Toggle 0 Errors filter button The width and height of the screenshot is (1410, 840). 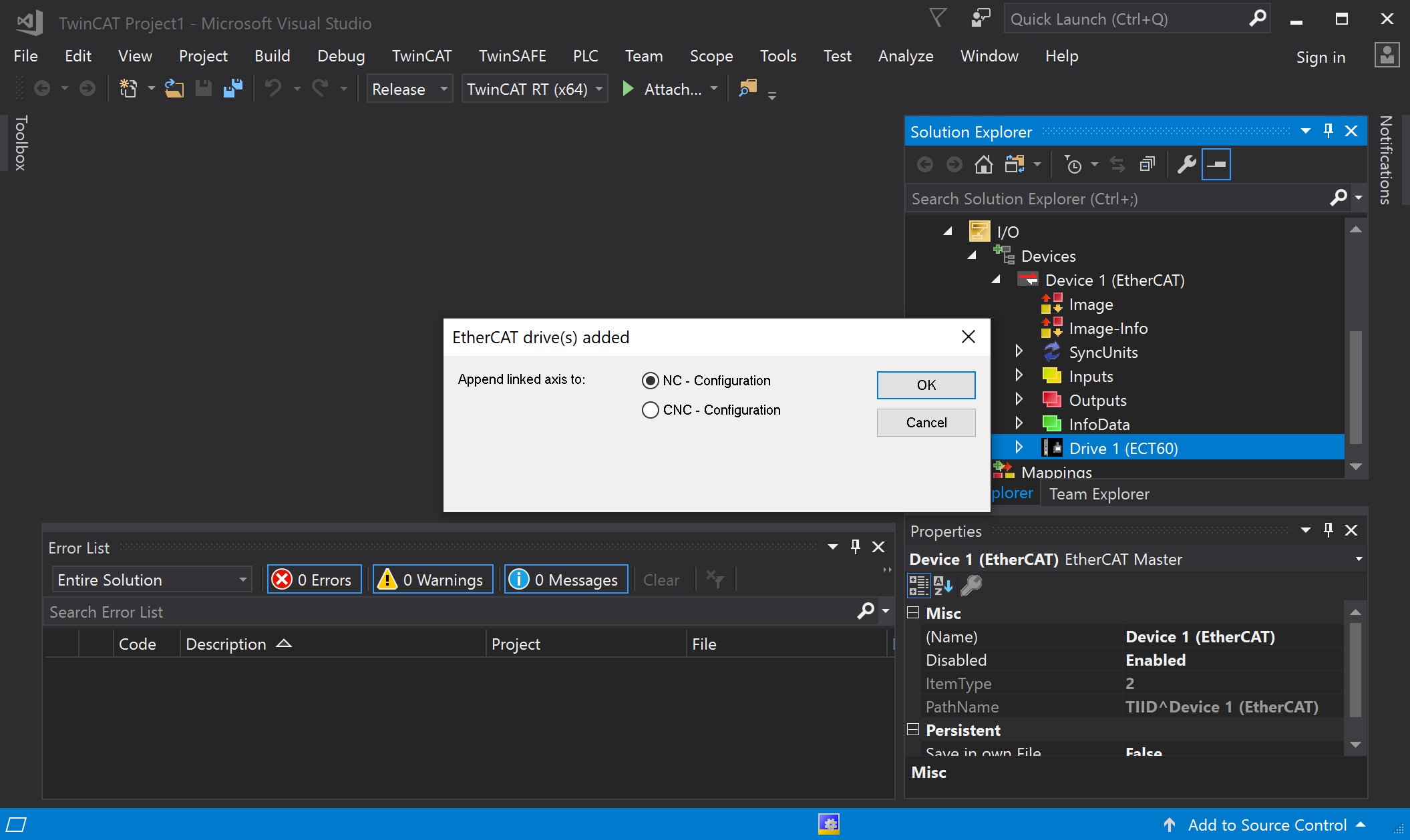point(314,580)
